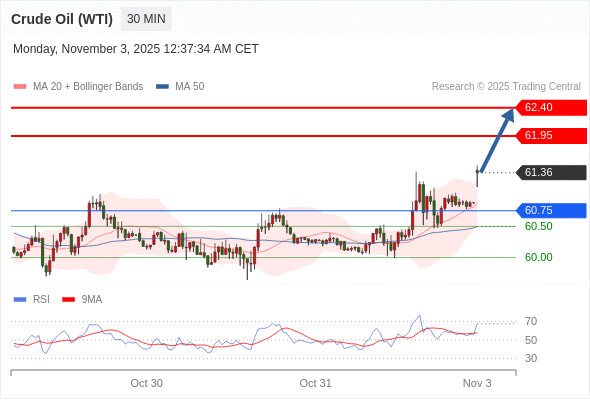Viewport: 590px width, 400px height.
Task: Click the blue RSI legend swatch
Action: tap(20, 300)
